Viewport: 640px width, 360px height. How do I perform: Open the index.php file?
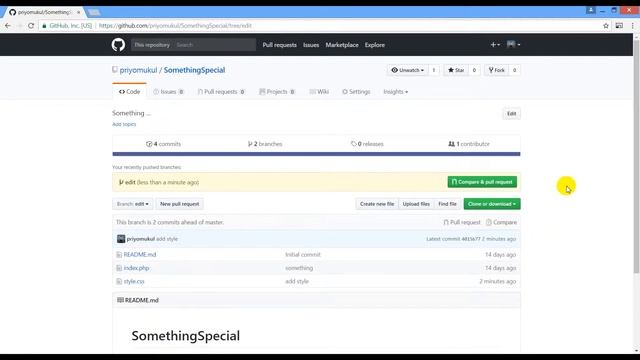[x=136, y=268]
